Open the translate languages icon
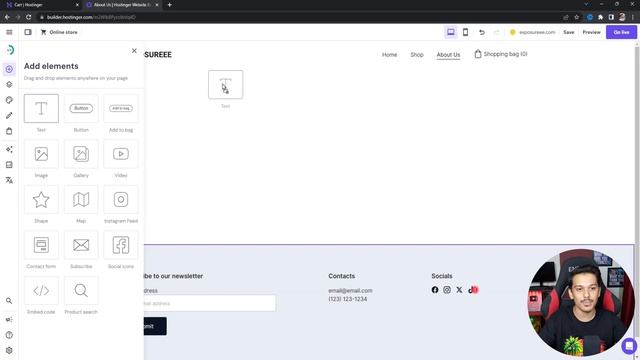 [x=9, y=180]
